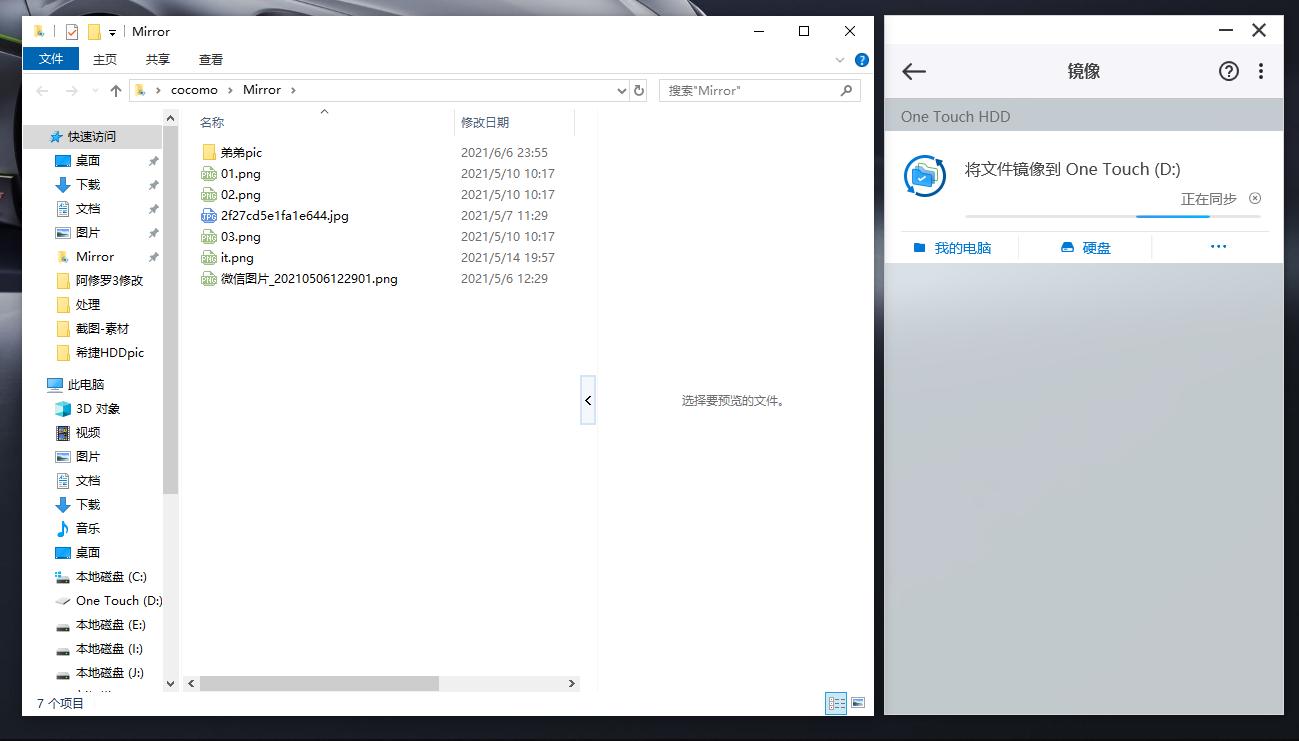This screenshot has width=1299, height=741.
Task: Select 2f27cd5e1fa1e644.jpg
Action: 284,215
